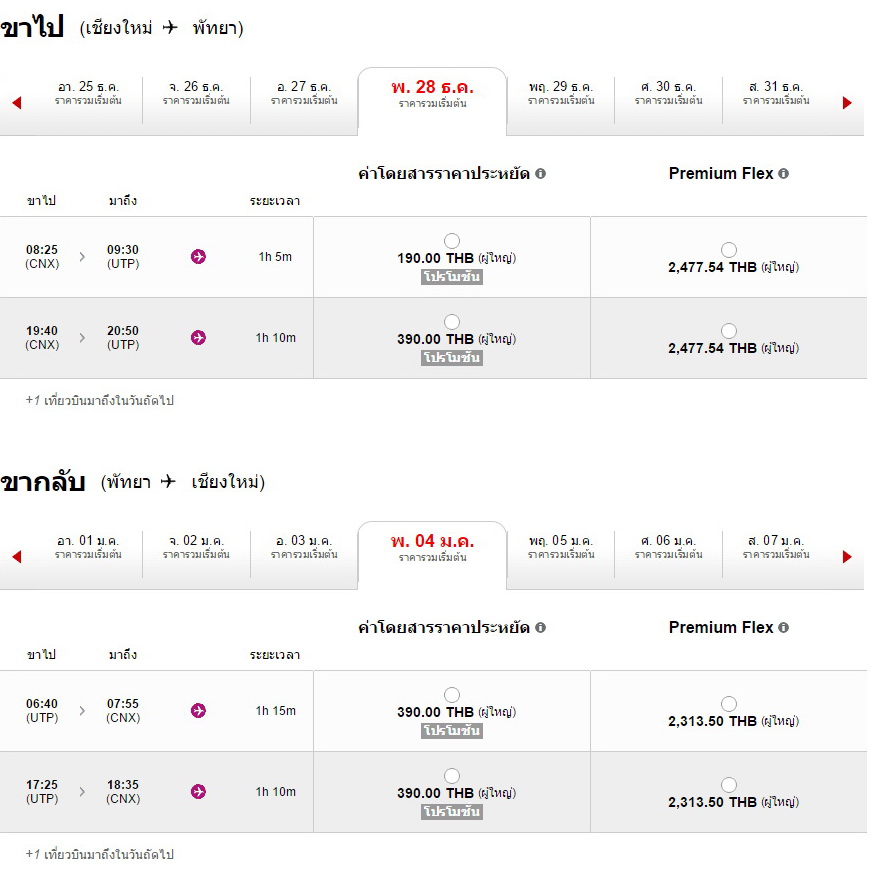Switch return date to อ. 03 ม.ค.
The height and width of the screenshot is (874, 875).
[x=304, y=547]
